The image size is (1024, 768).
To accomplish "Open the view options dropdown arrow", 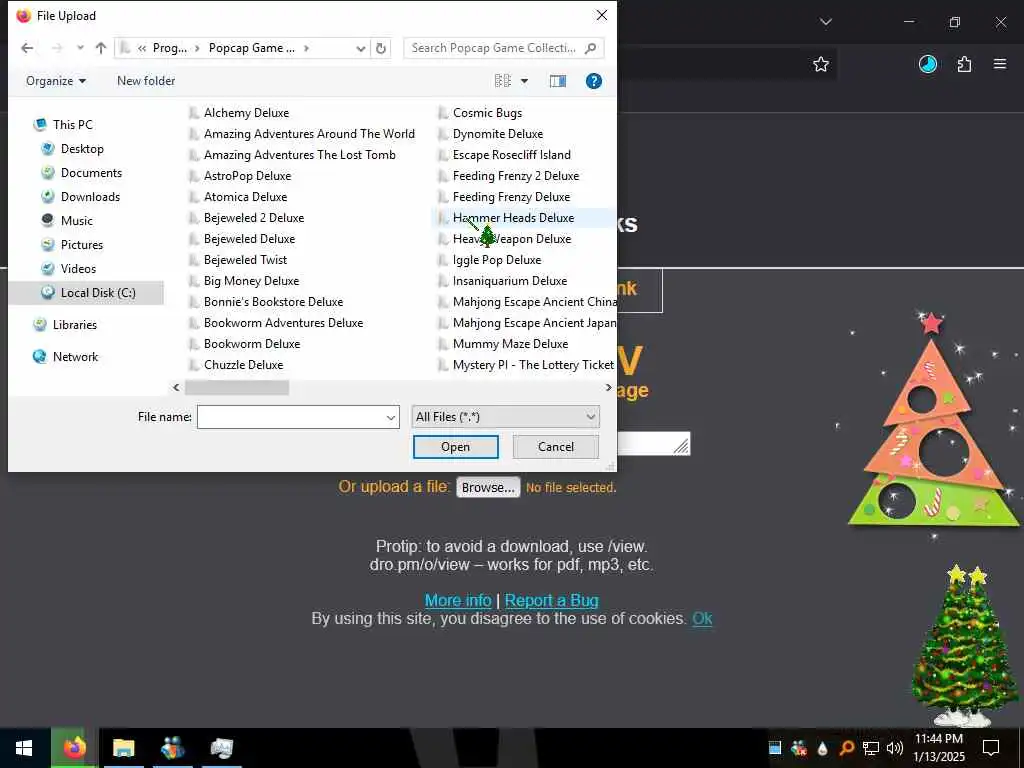I will tap(524, 81).
